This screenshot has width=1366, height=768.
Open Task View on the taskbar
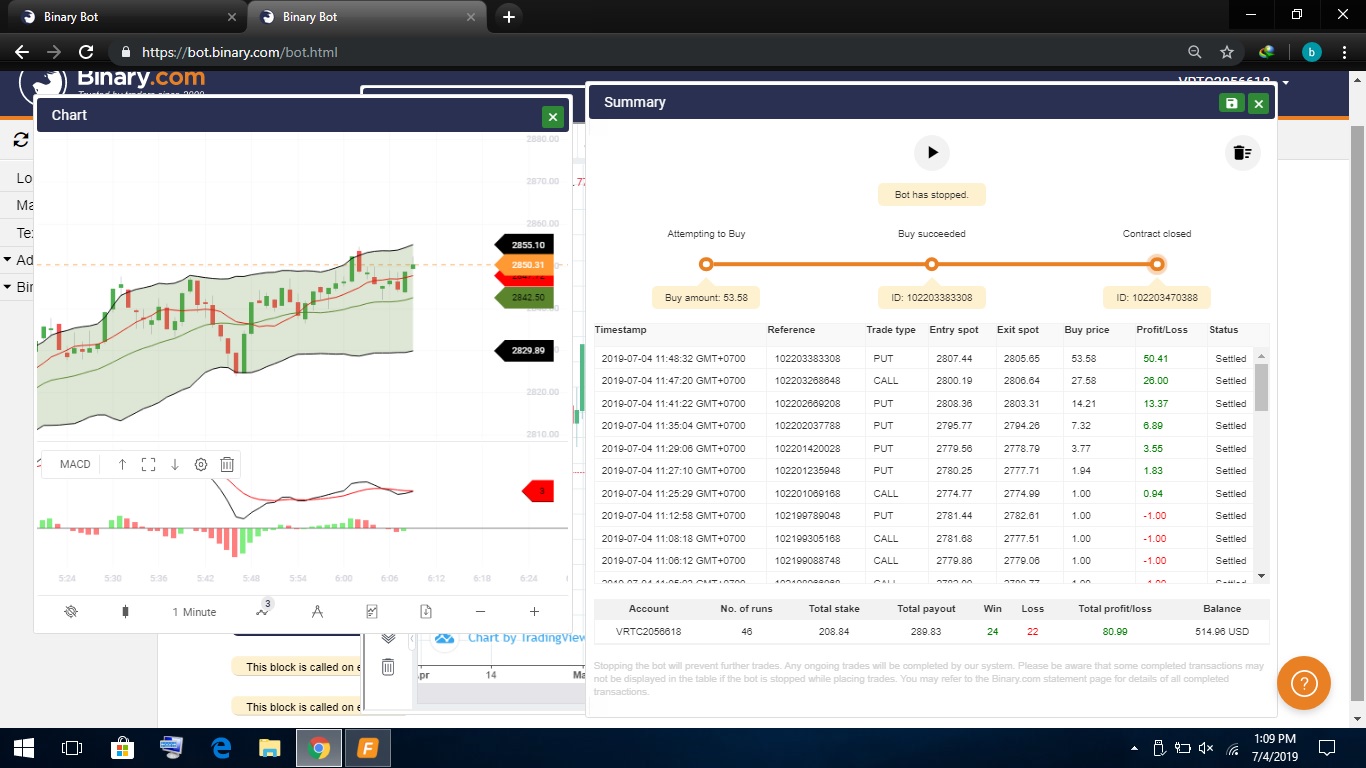[x=72, y=748]
